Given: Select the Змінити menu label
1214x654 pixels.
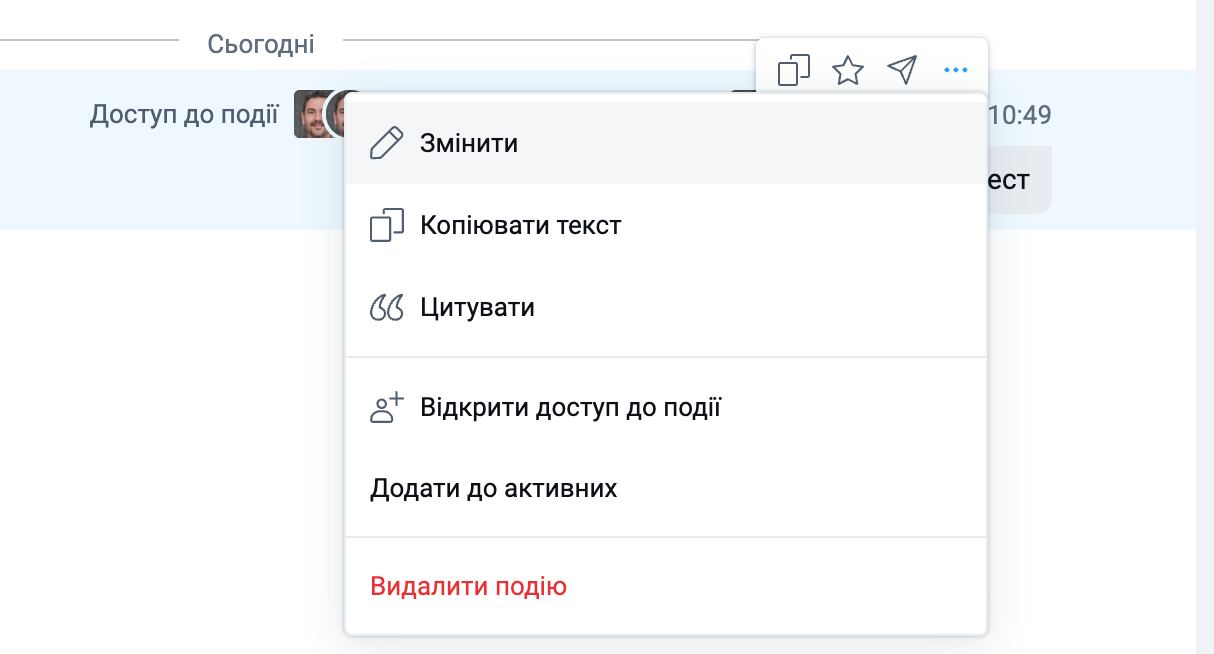Looking at the screenshot, I should coord(469,143).
